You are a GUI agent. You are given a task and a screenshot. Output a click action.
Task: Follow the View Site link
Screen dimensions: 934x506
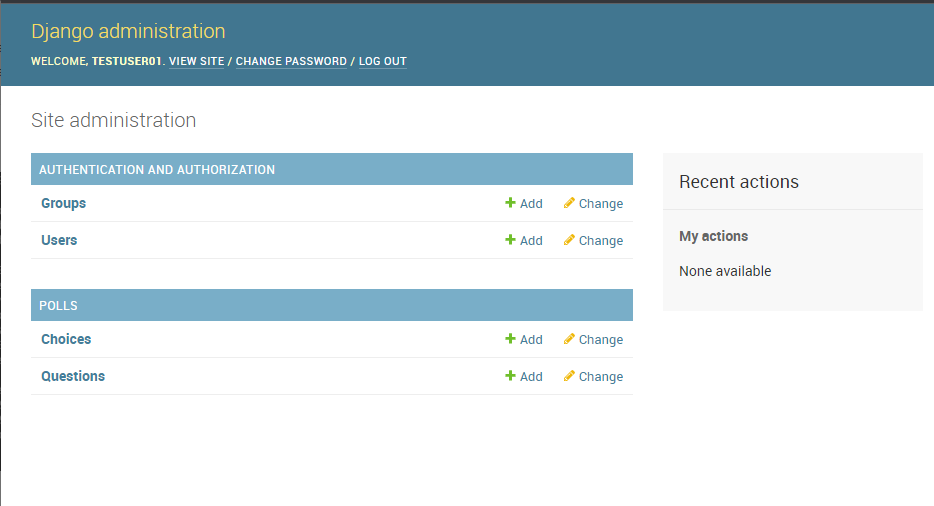pyautogui.click(x=197, y=61)
